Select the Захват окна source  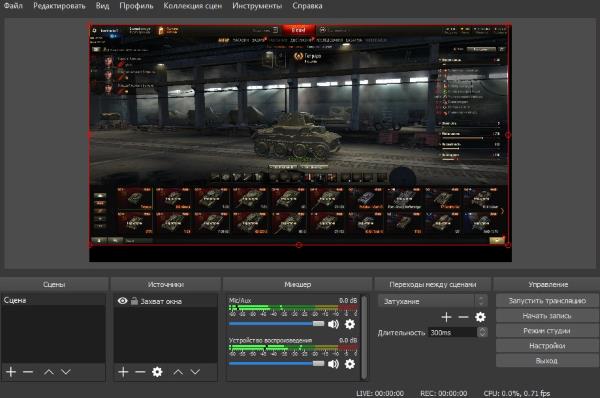pyautogui.click(x=165, y=301)
